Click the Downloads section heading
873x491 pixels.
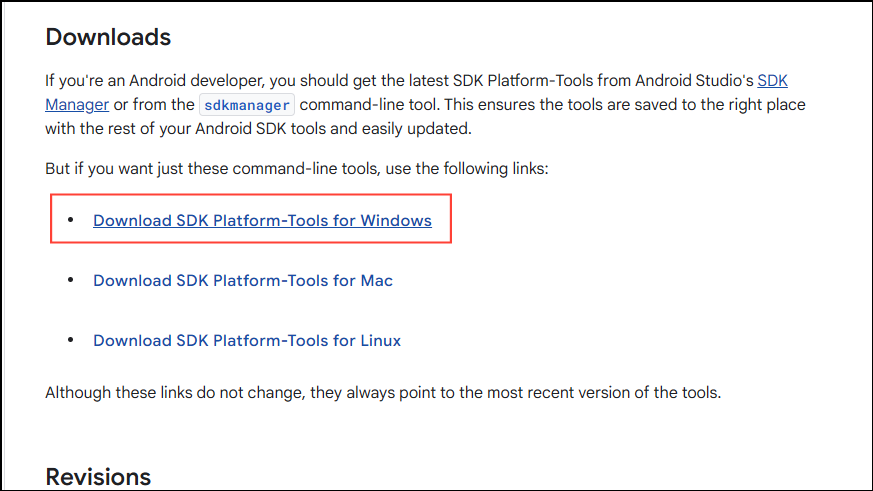pos(108,37)
